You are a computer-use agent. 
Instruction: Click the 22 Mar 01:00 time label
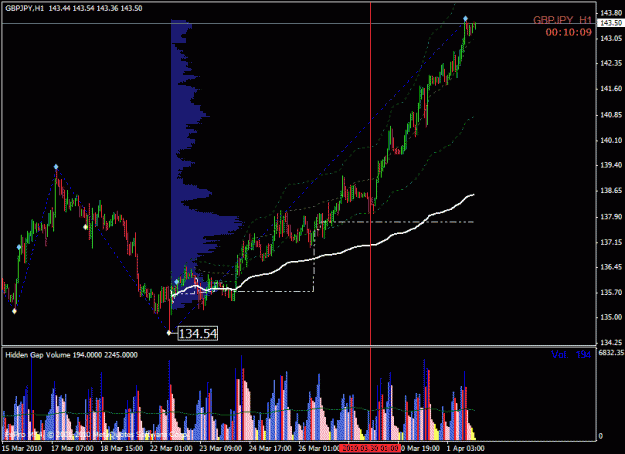pos(171,448)
